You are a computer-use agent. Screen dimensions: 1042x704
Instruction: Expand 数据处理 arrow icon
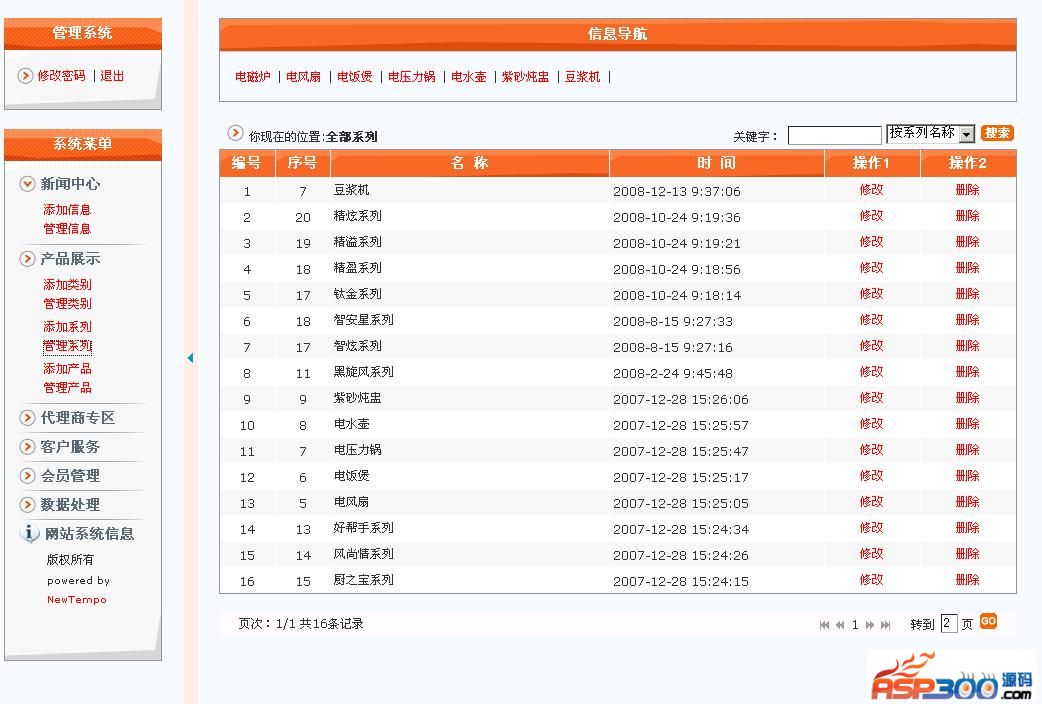tap(27, 505)
